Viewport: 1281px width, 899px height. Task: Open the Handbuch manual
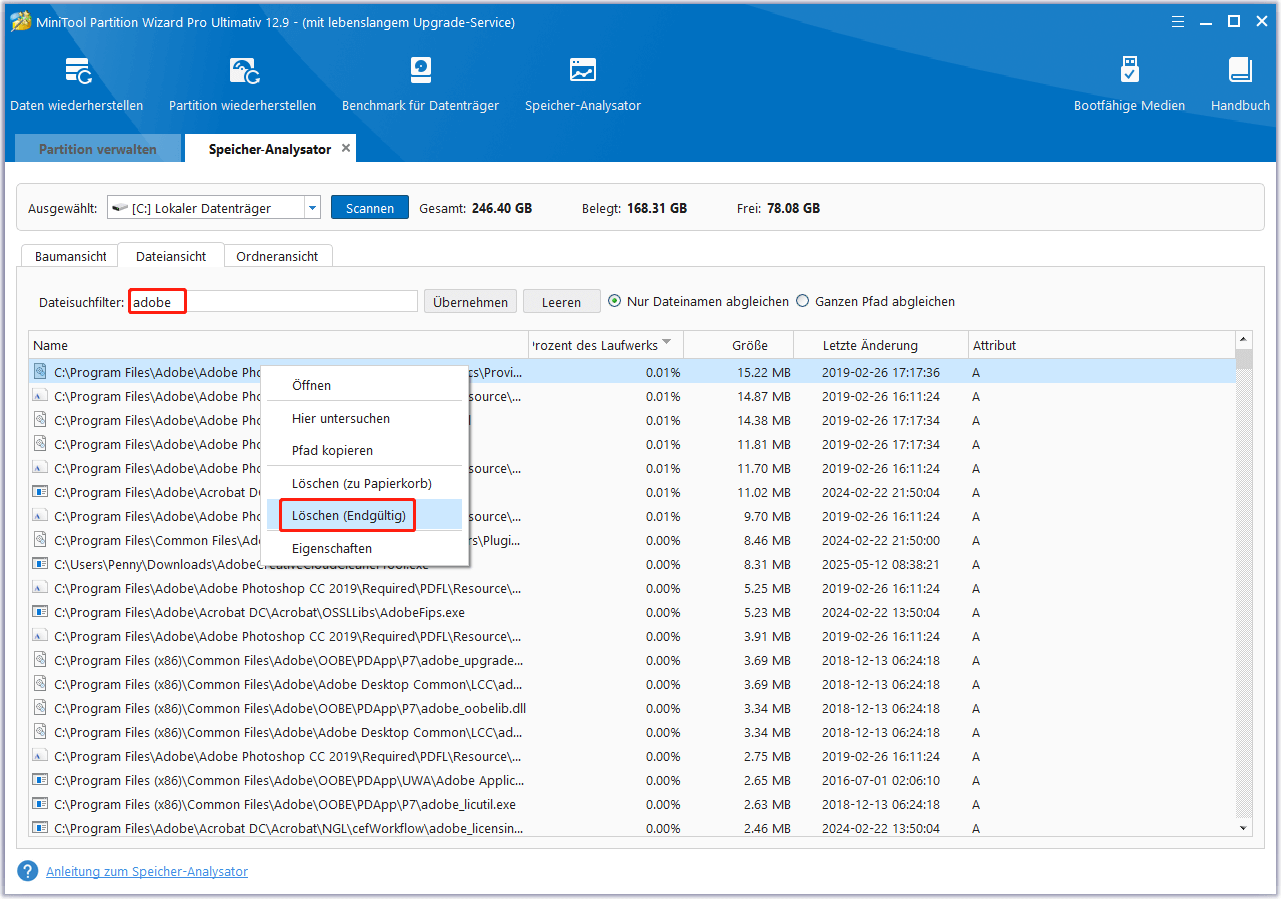click(1240, 84)
